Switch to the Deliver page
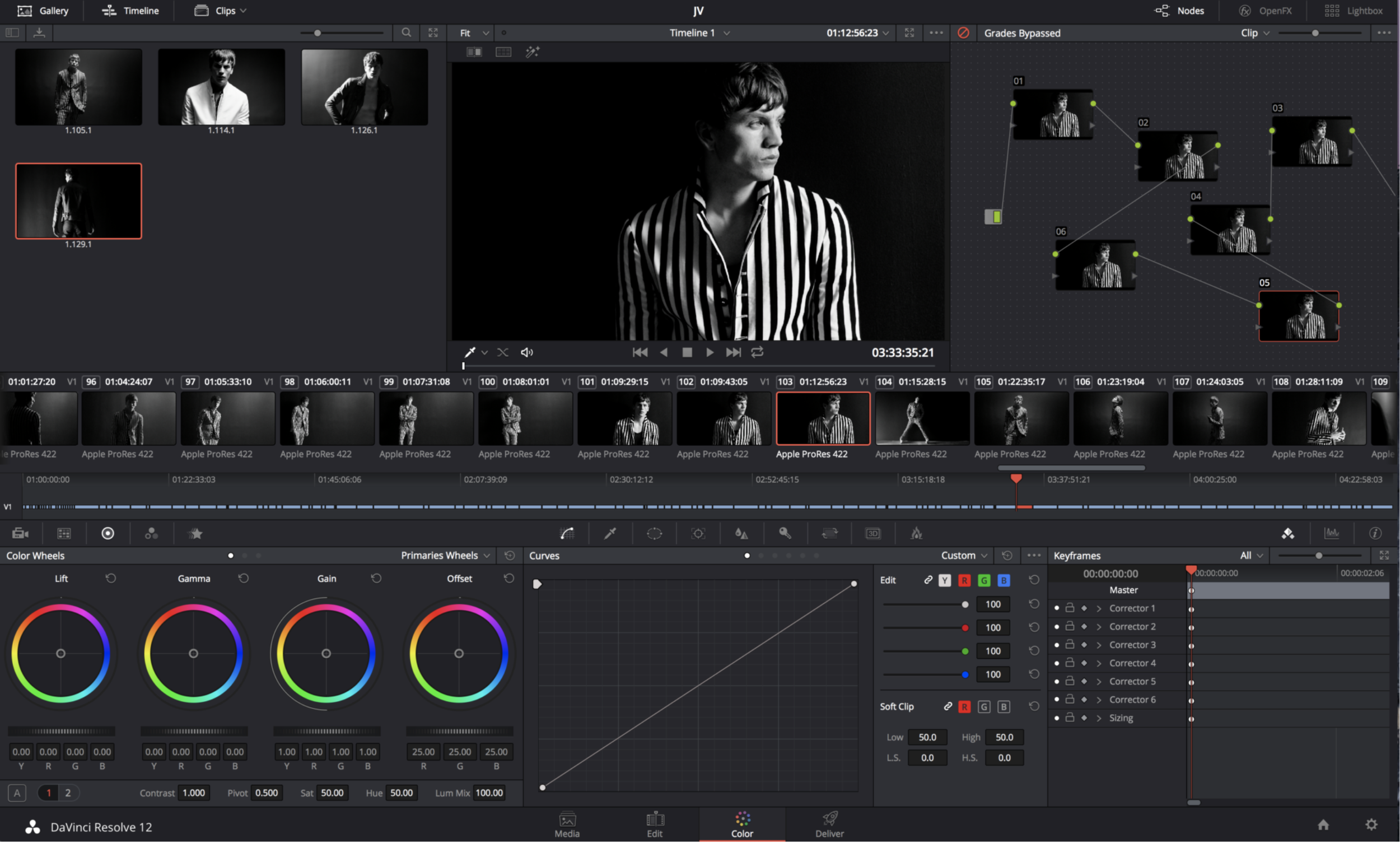This screenshot has width=1400, height=843. pyautogui.click(x=829, y=825)
